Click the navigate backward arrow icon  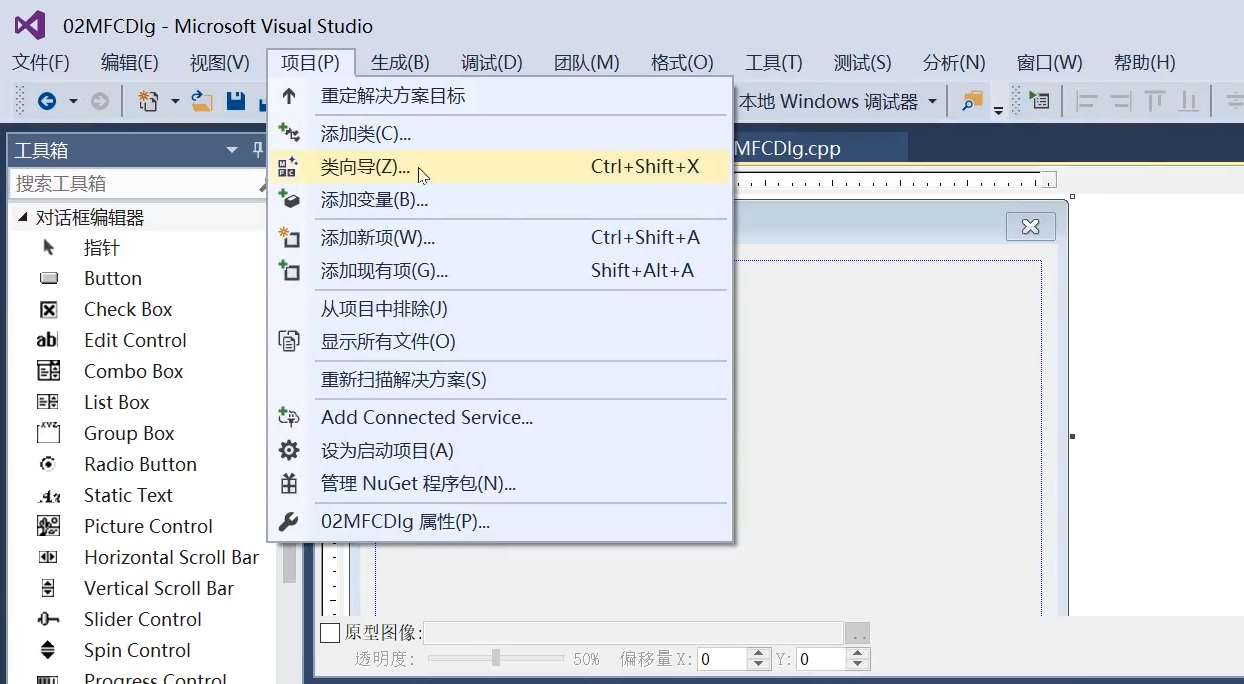[46, 101]
